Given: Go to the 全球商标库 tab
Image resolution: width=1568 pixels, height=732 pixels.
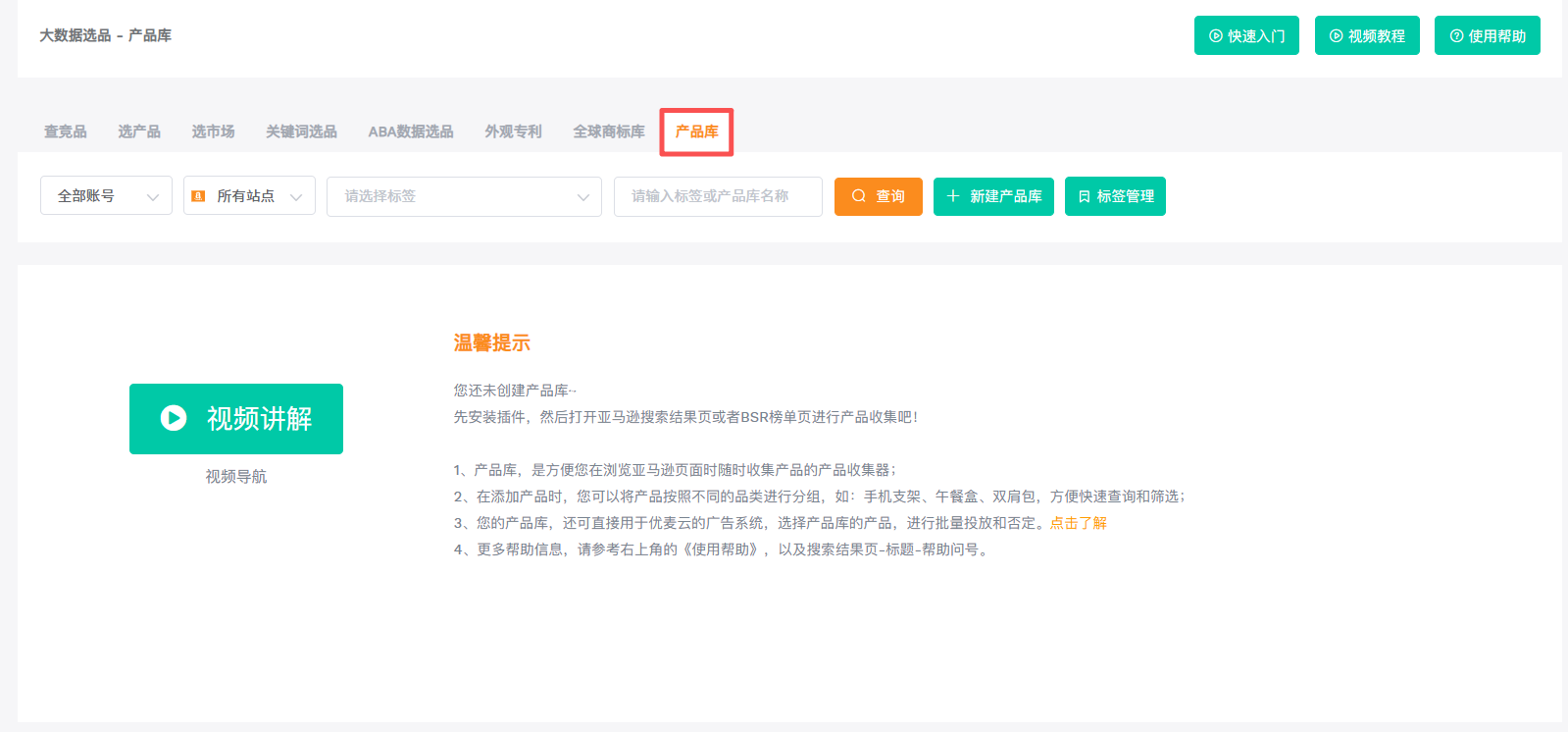Looking at the screenshot, I should tap(609, 131).
